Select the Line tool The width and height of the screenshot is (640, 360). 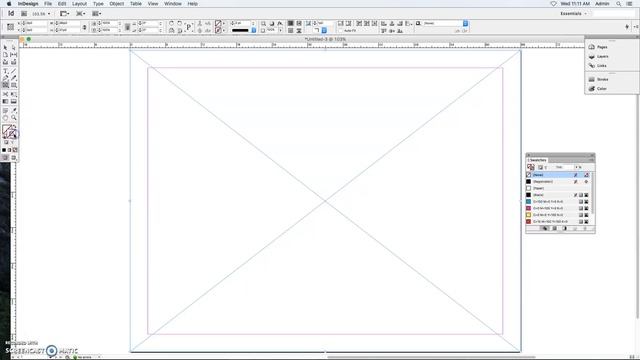13,71
